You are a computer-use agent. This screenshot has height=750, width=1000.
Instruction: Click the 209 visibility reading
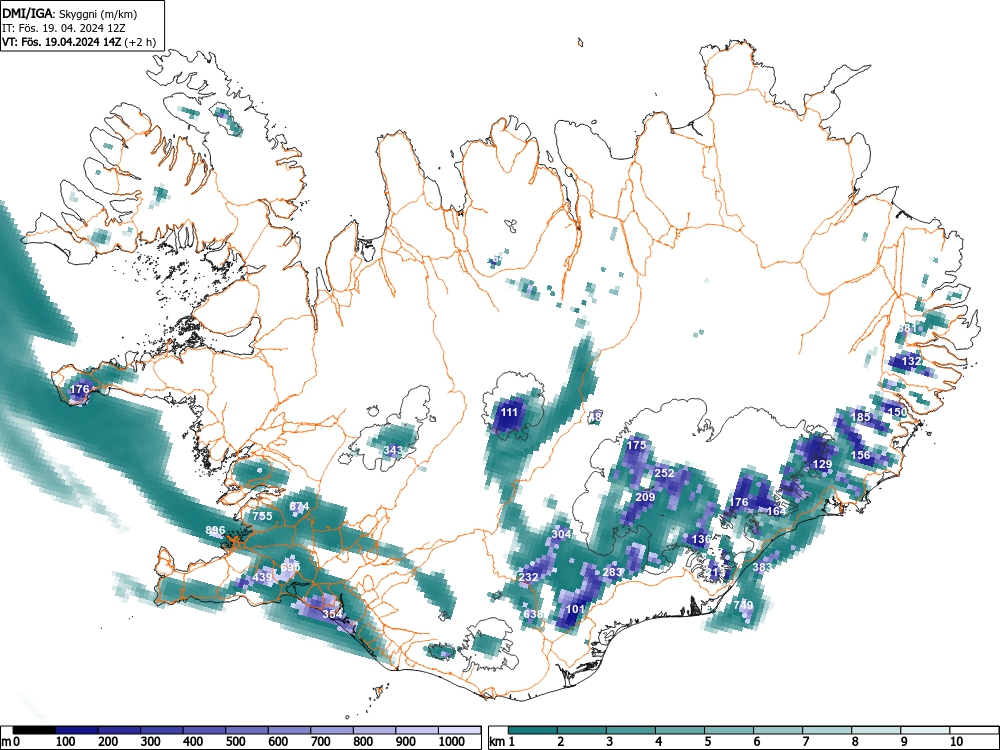coord(645,497)
